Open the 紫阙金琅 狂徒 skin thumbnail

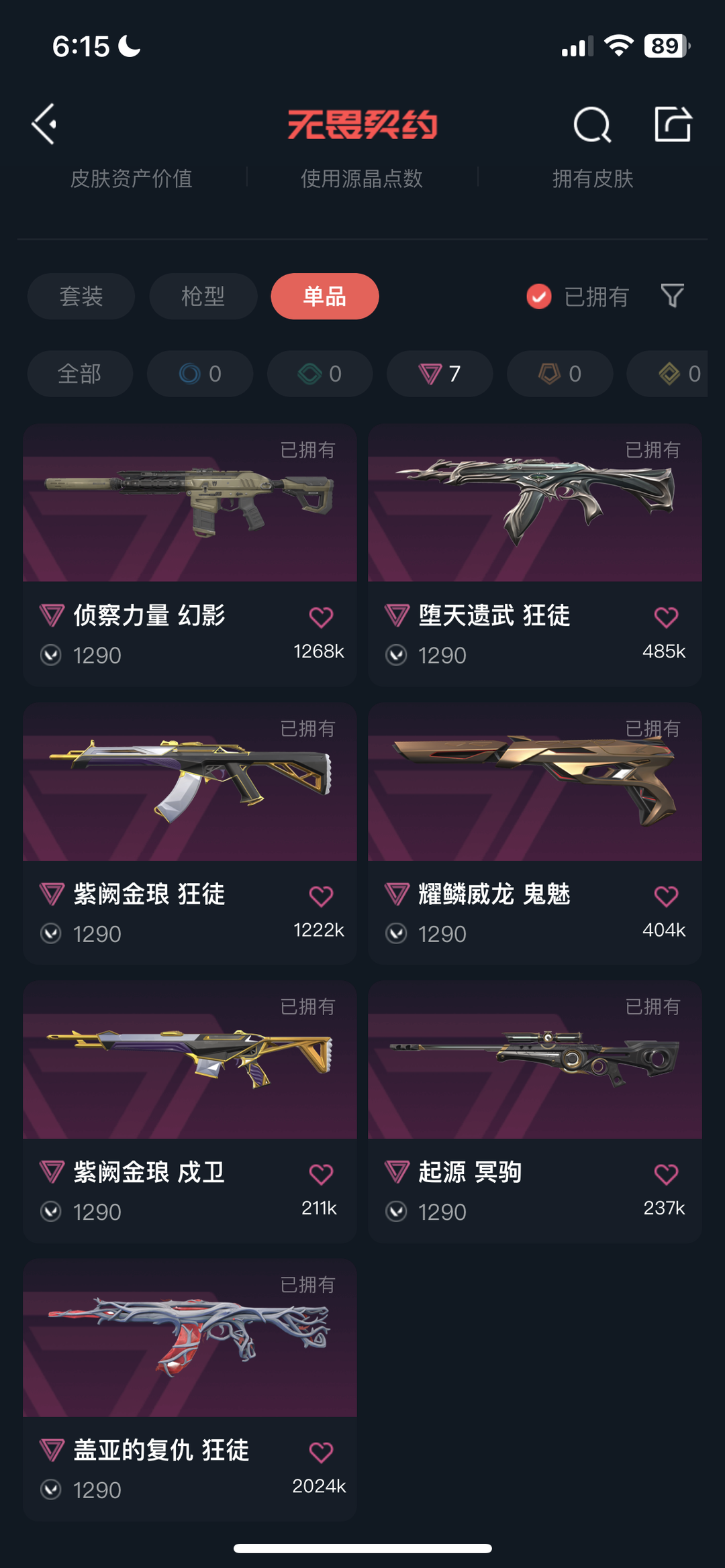[190, 782]
